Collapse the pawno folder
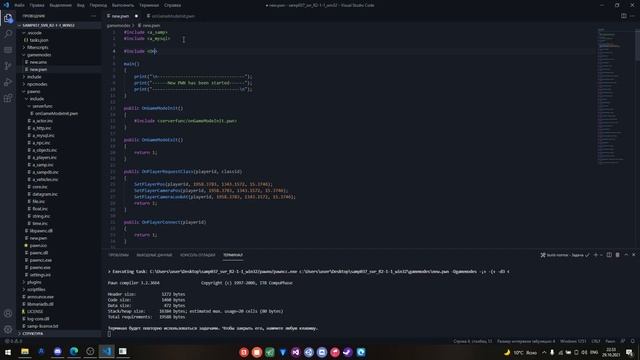This screenshot has height=360, width=640. (x=59, y=91)
